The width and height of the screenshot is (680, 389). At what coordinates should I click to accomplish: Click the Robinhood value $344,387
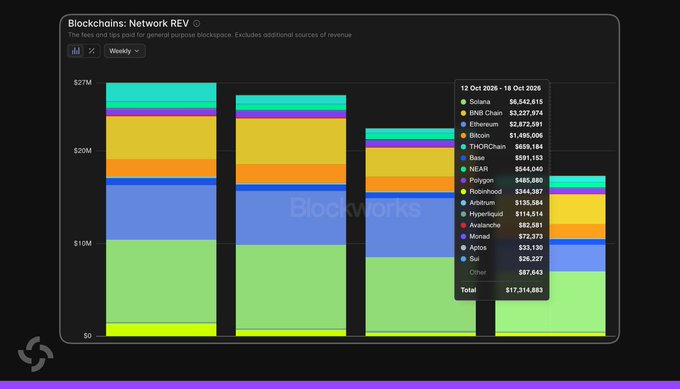click(x=529, y=192)
